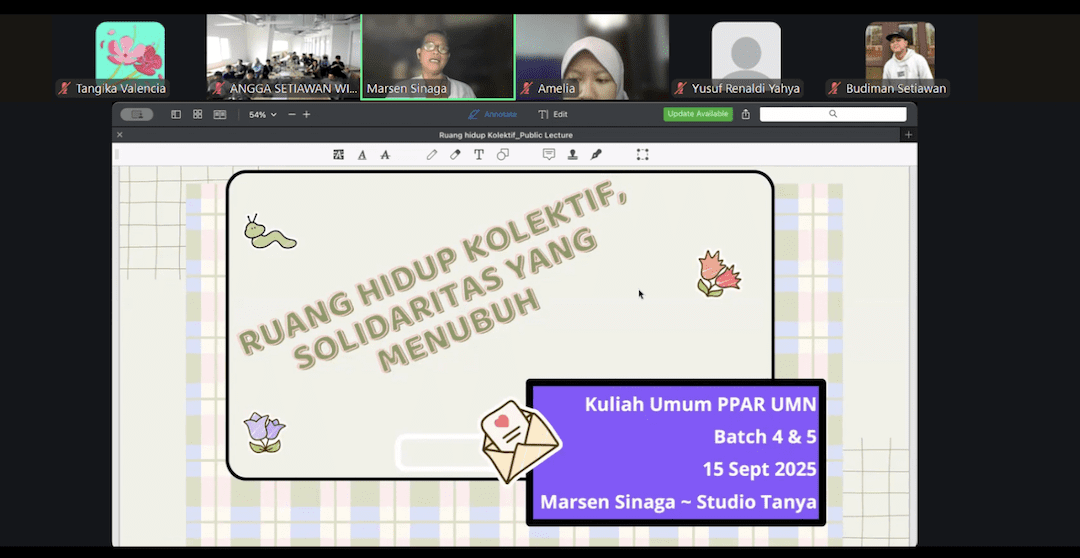The image size is (1080, 558).
Task: Choose the text box tool
Action: tap(479, 155)
